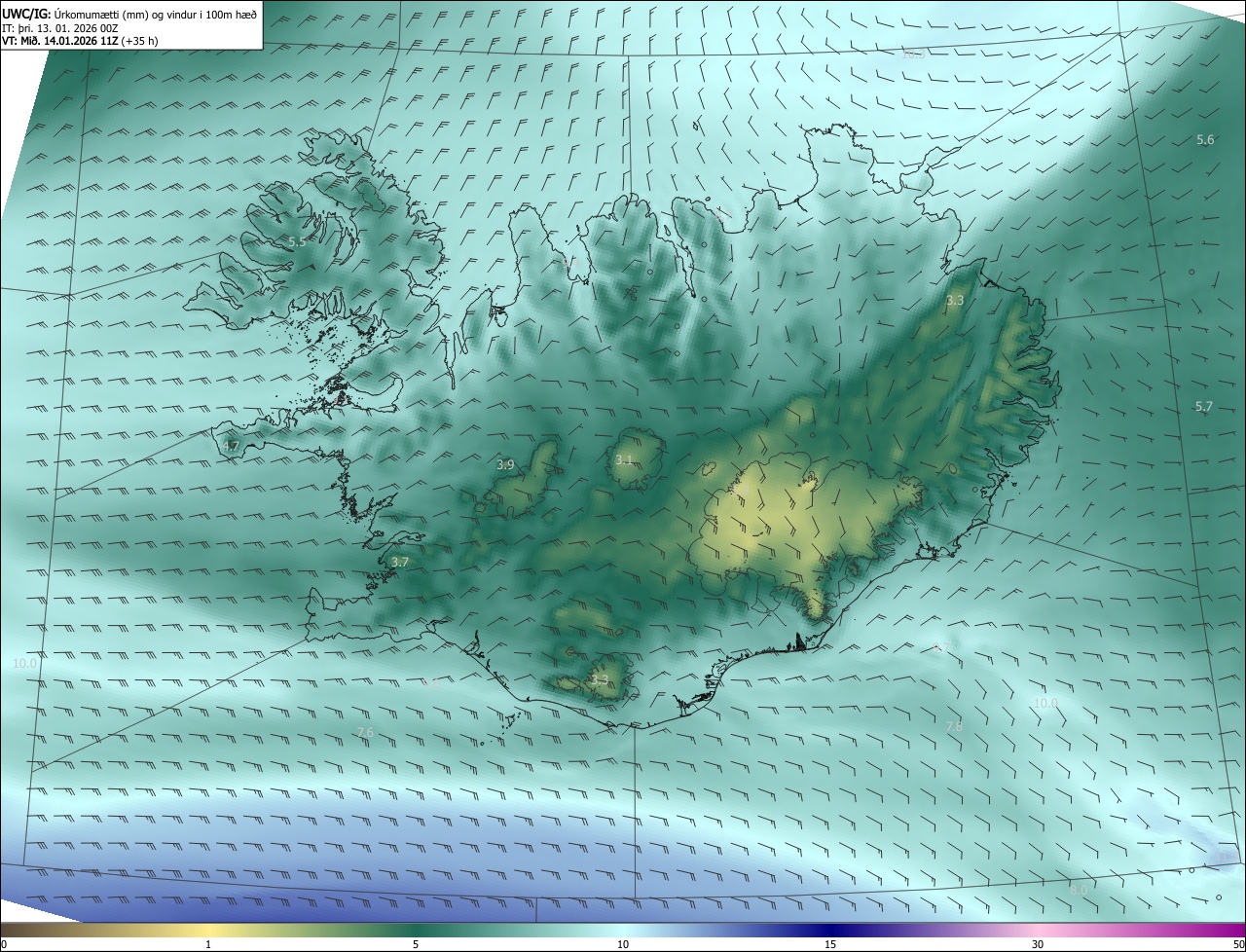This screenshot has height=952, width=1246.
Task: Click the 3.3 value in northeast Iceland
Action: (x=955, y=300)
